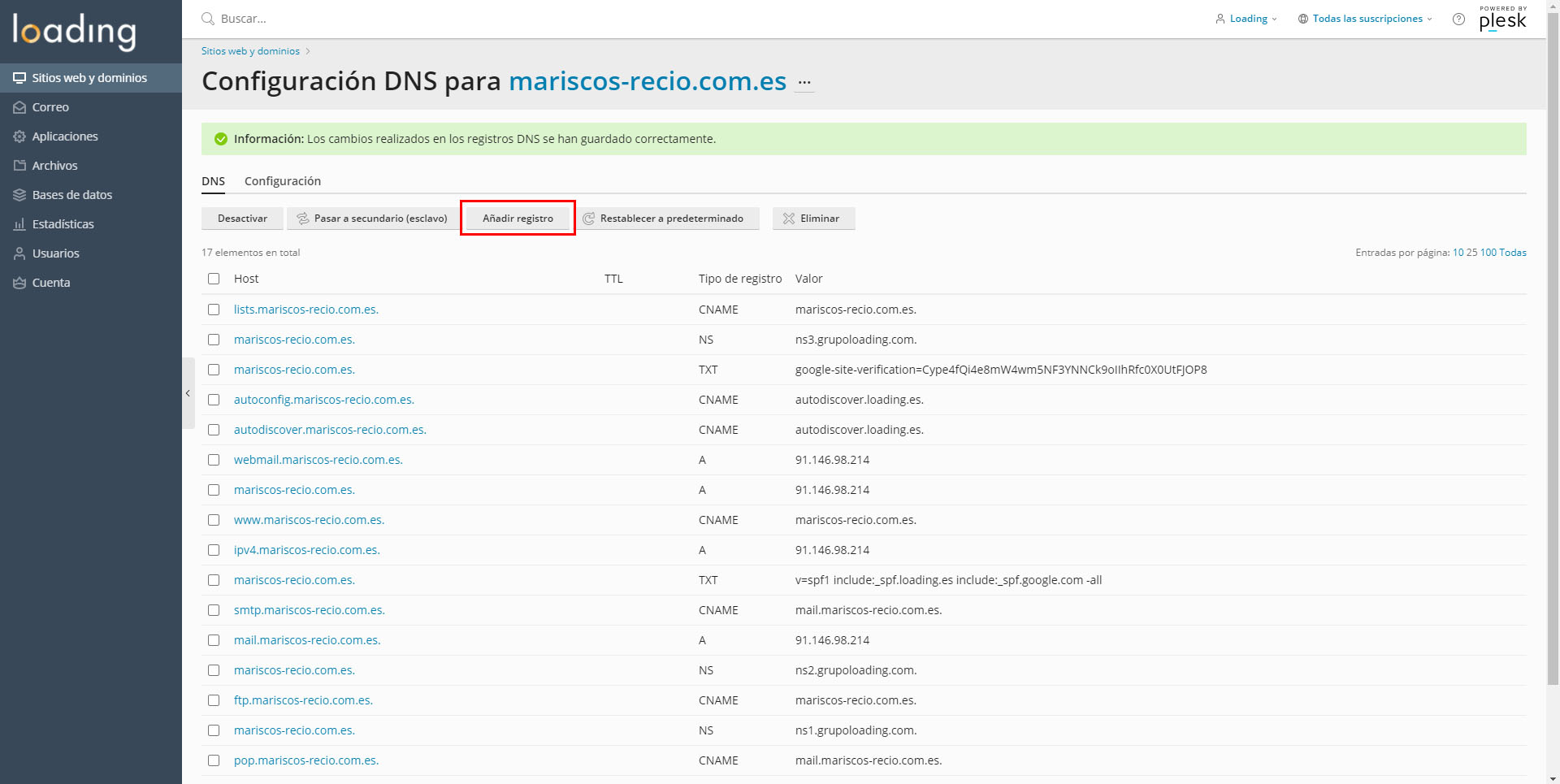Click Restablecer a predeterminado button

(x=663, y=219)
